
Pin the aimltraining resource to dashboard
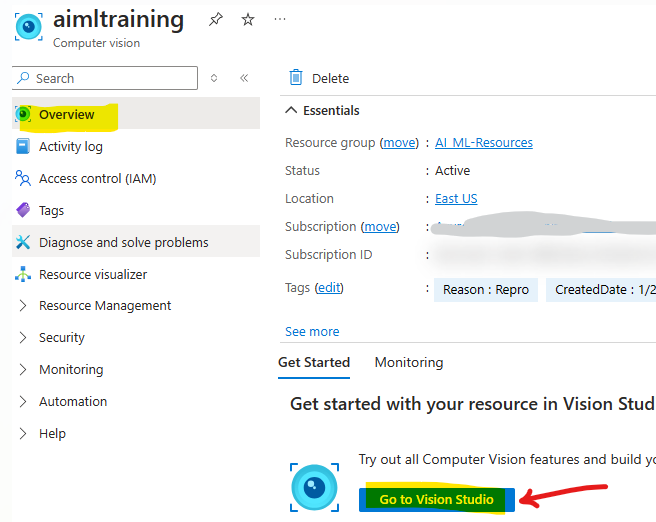coord(216,19)
